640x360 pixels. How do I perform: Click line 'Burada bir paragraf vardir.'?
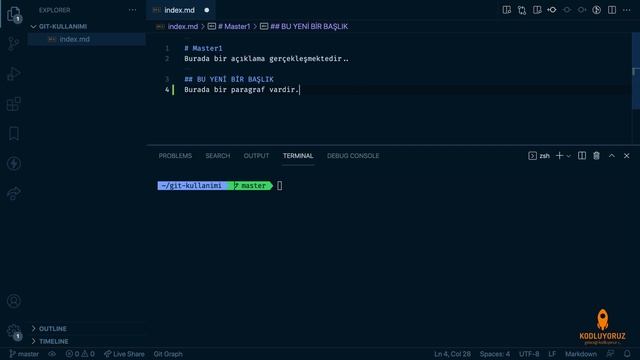pyautogui.click(x=242, y=89)
